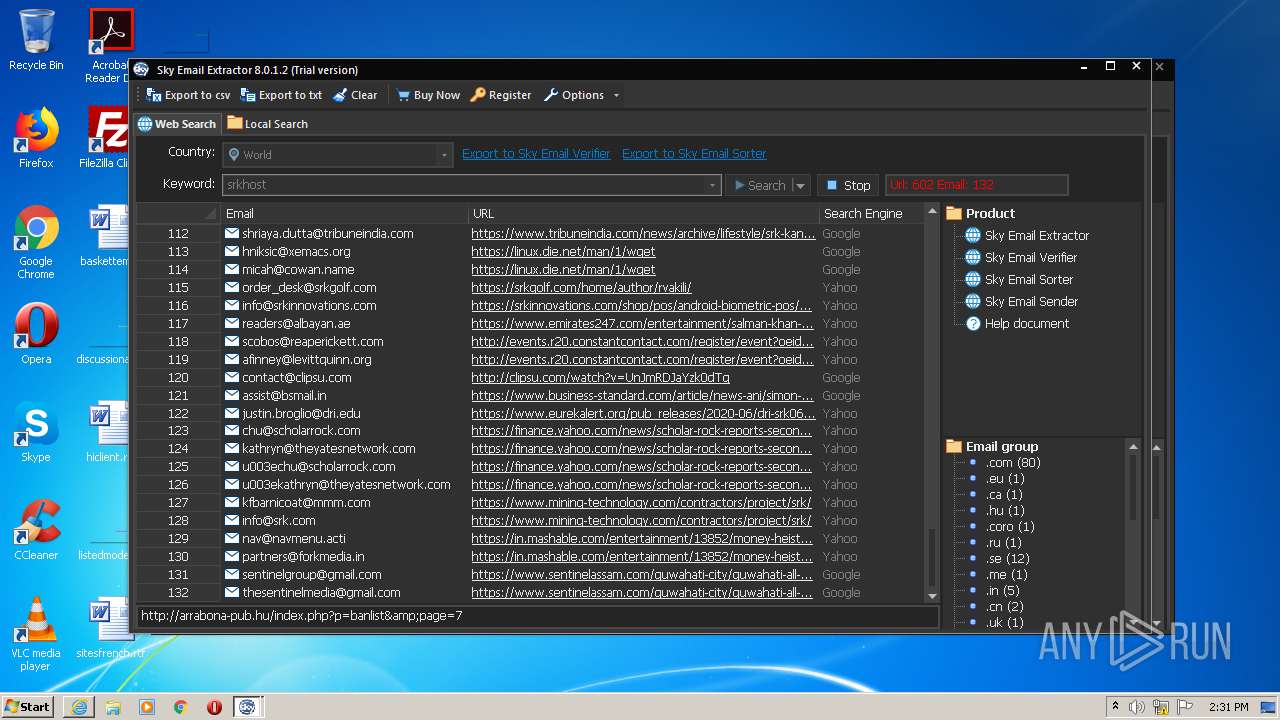Sort by Email column header
Image resolution: width=1280 pixels, height=720 pixels.
coord(345,213)
